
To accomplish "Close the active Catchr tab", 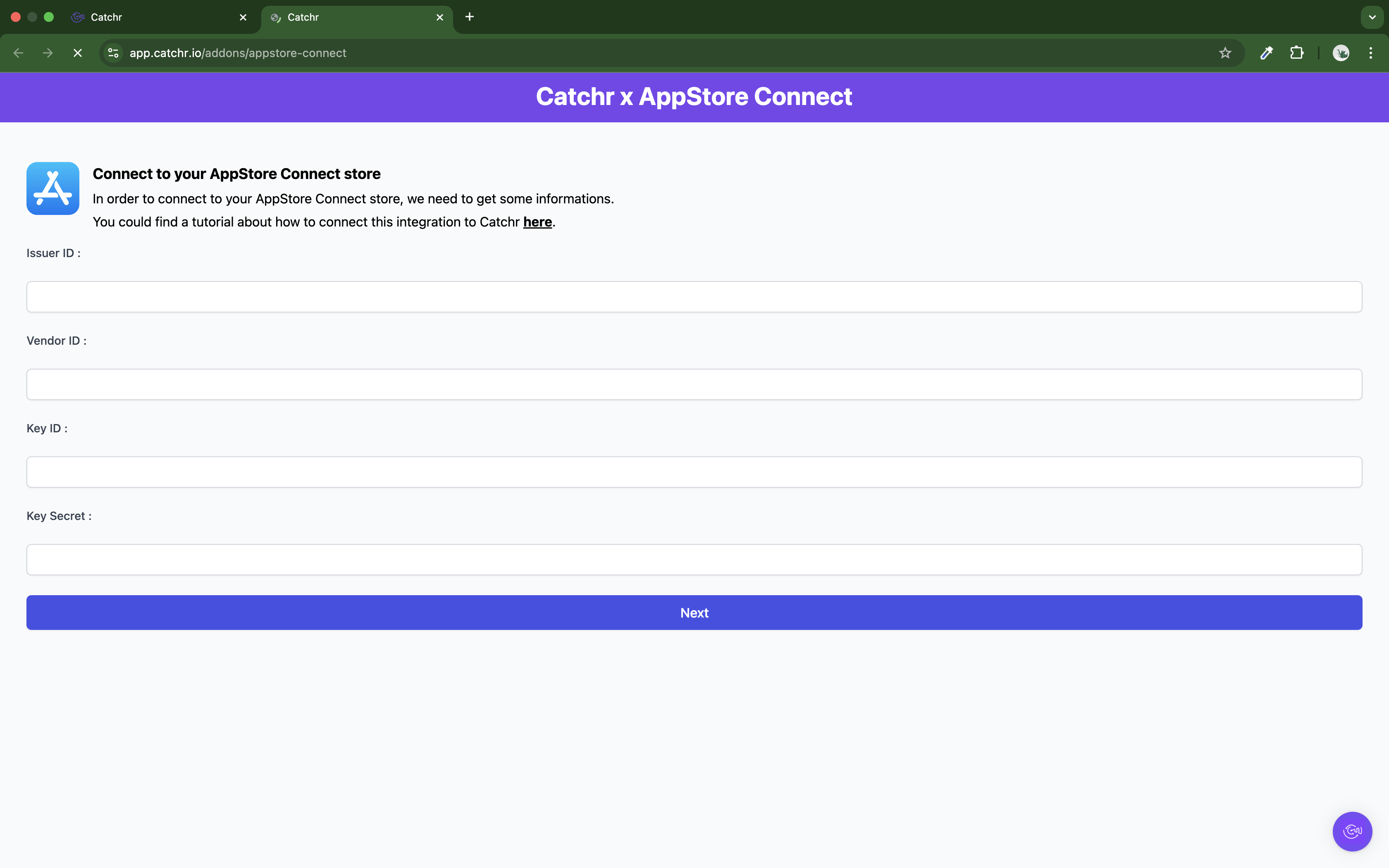I will (x=440, y=17).
